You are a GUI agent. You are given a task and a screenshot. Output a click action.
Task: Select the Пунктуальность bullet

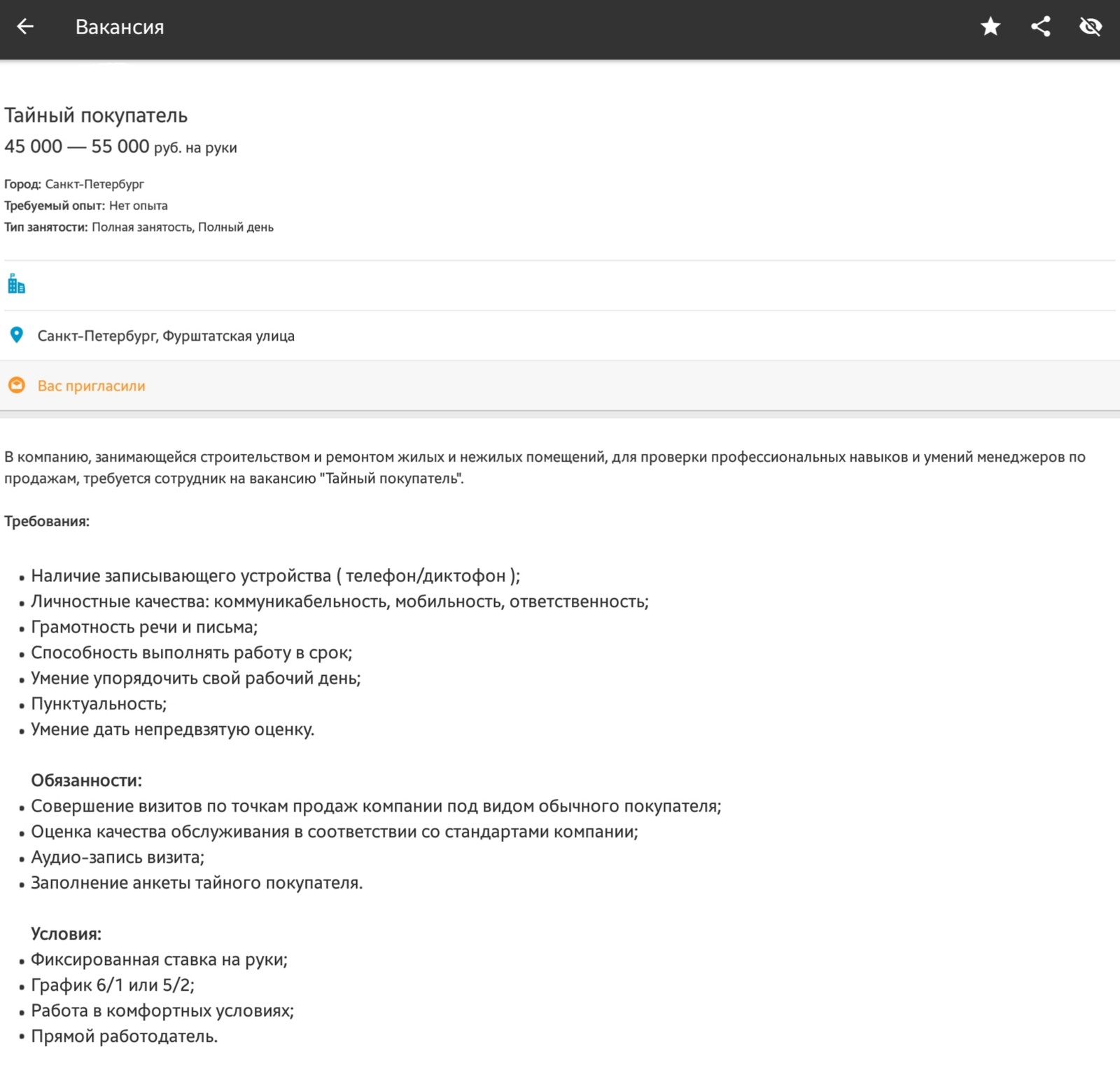point(99,704)
